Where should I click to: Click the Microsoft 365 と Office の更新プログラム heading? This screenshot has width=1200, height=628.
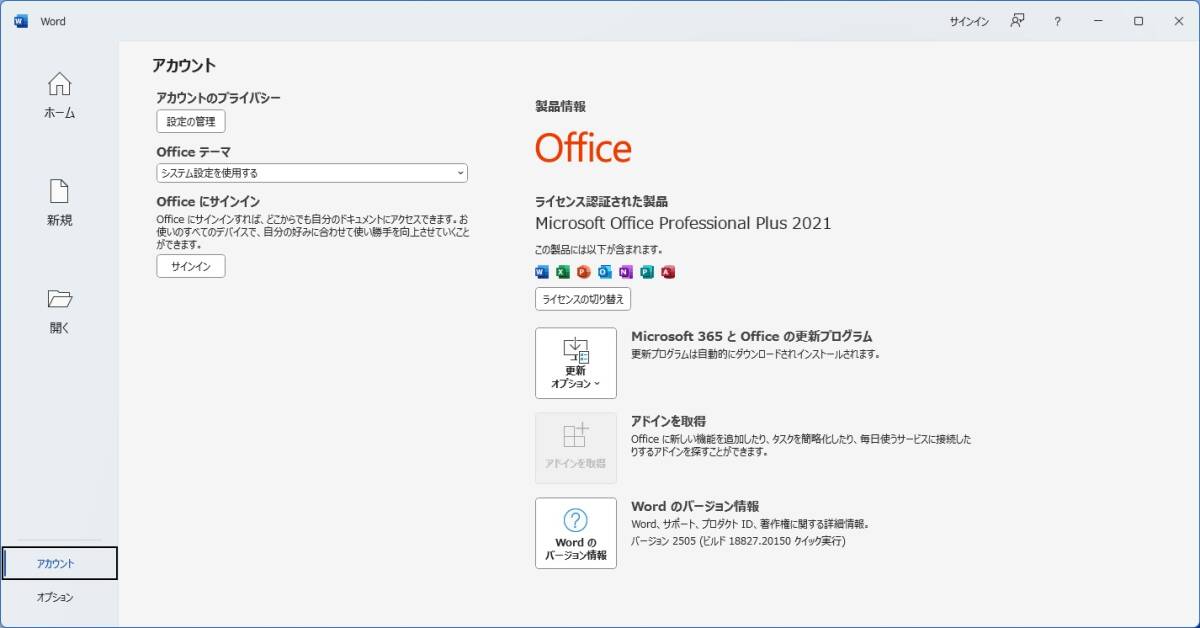752,336
